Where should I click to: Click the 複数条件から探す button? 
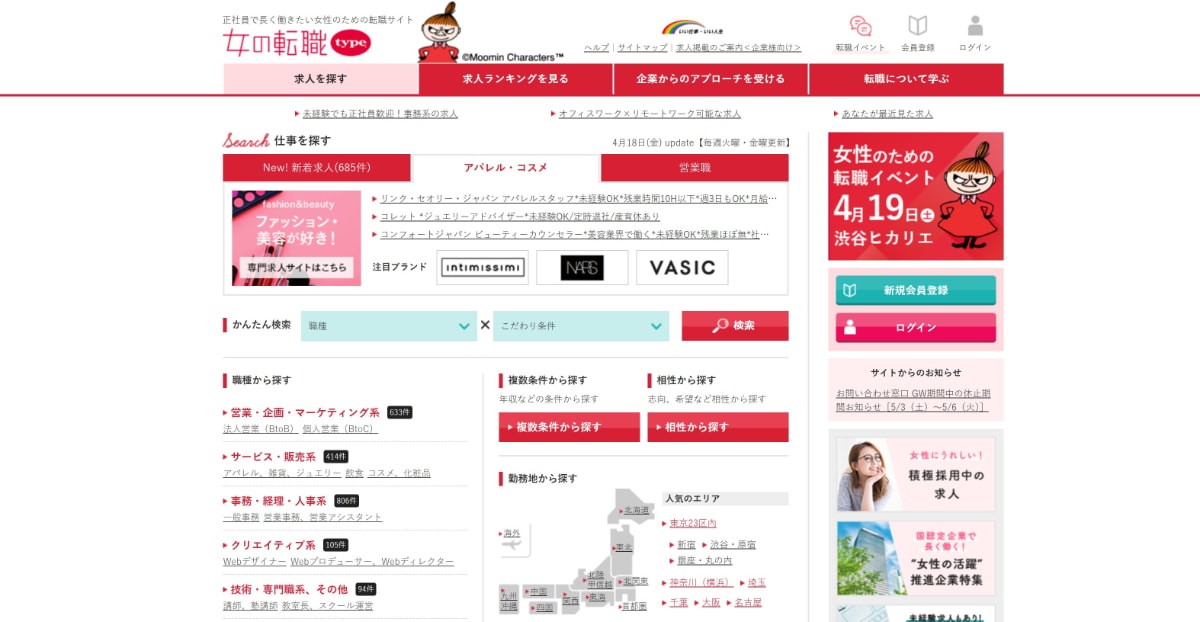pyautogui.click(x=570, y=426)
